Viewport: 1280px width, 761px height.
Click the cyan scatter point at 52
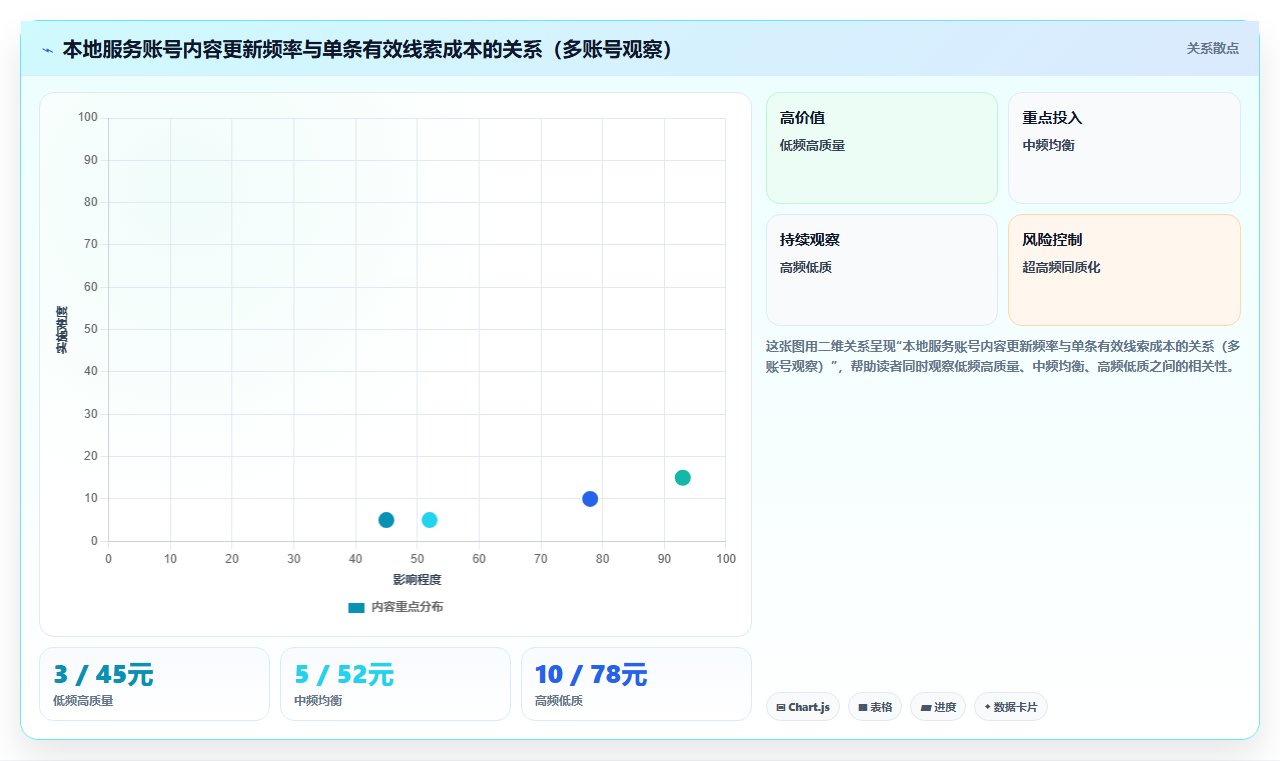pos(429,520)
